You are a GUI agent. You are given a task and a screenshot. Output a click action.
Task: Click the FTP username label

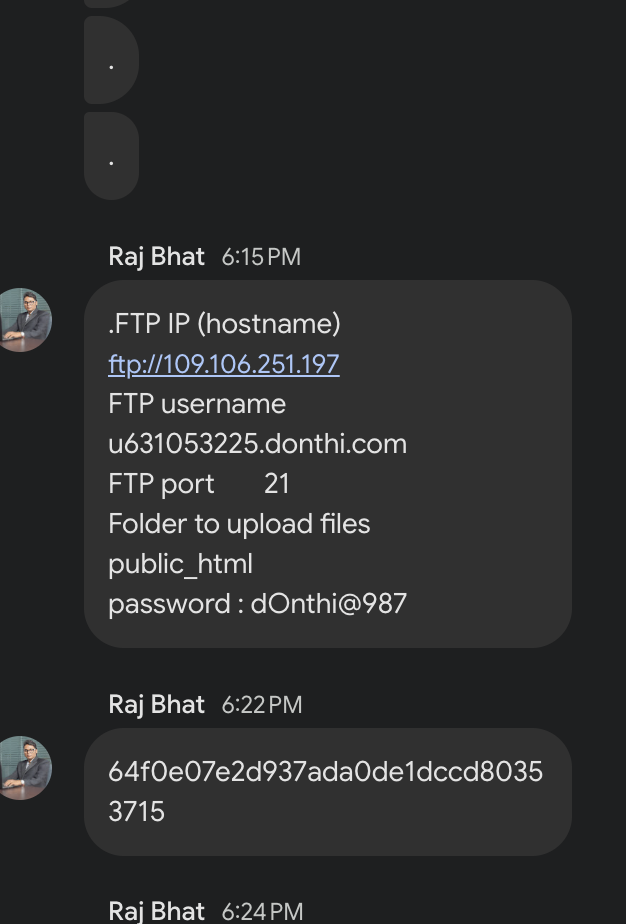pos(197,404)
